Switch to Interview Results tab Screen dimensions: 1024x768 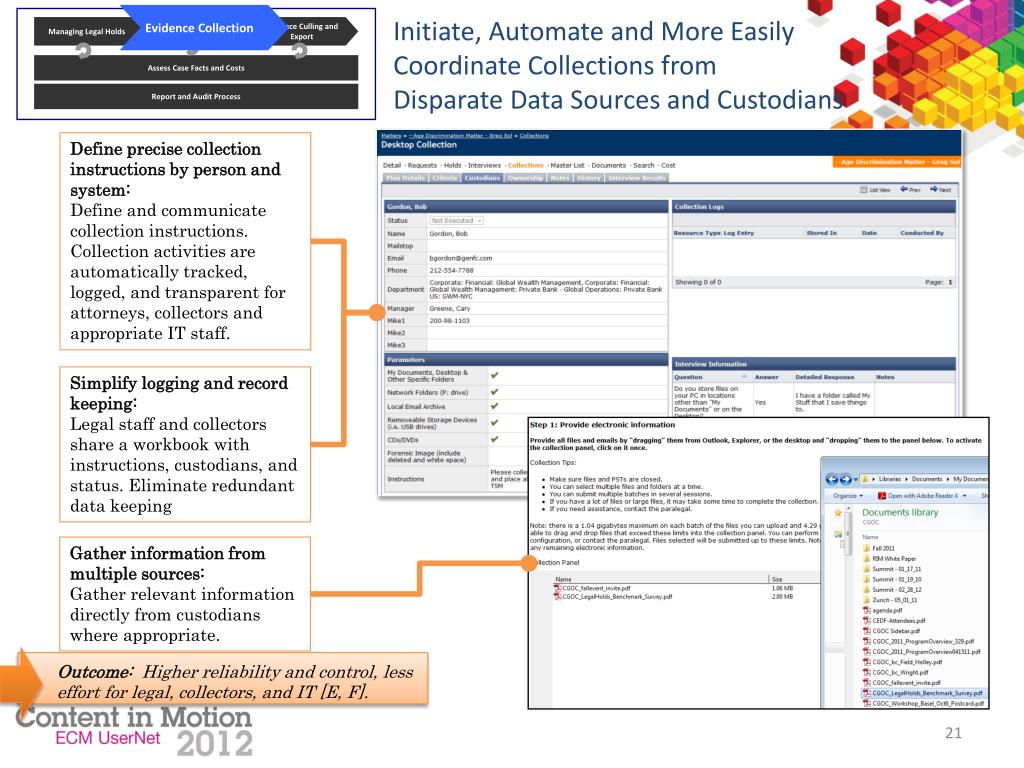tap(637, 178)
